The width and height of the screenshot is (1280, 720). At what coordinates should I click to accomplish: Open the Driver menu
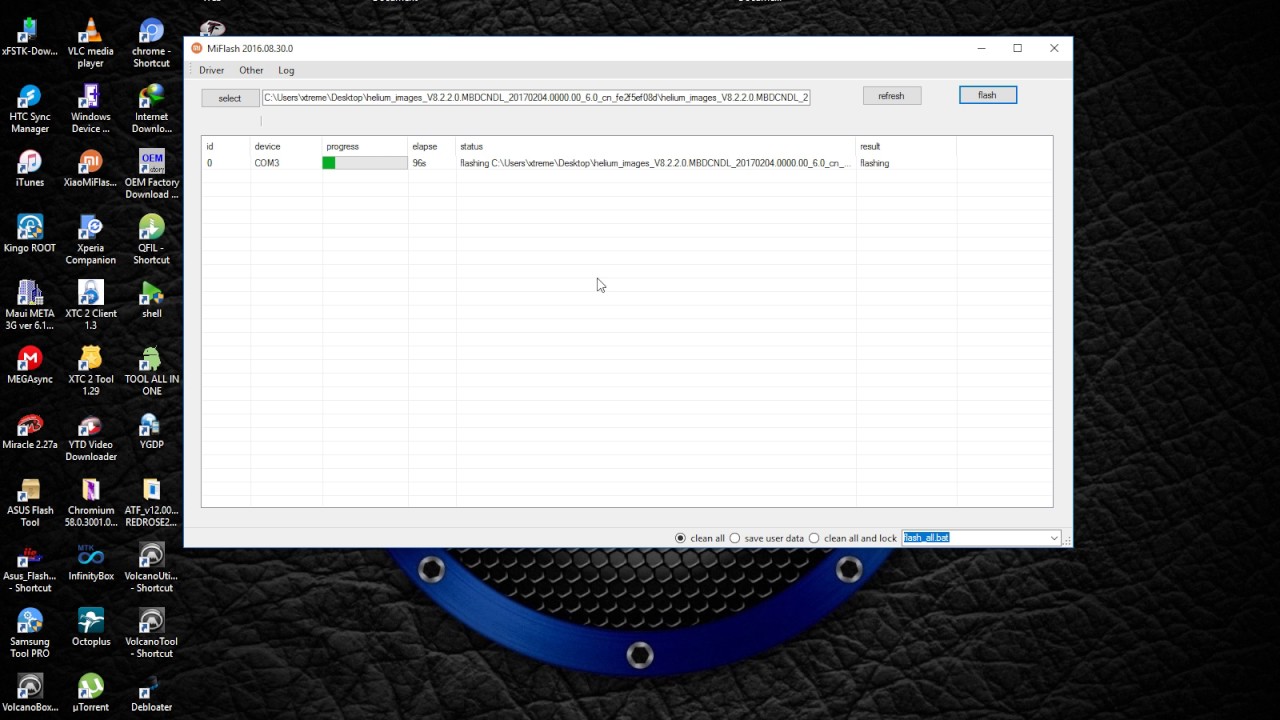211,70
